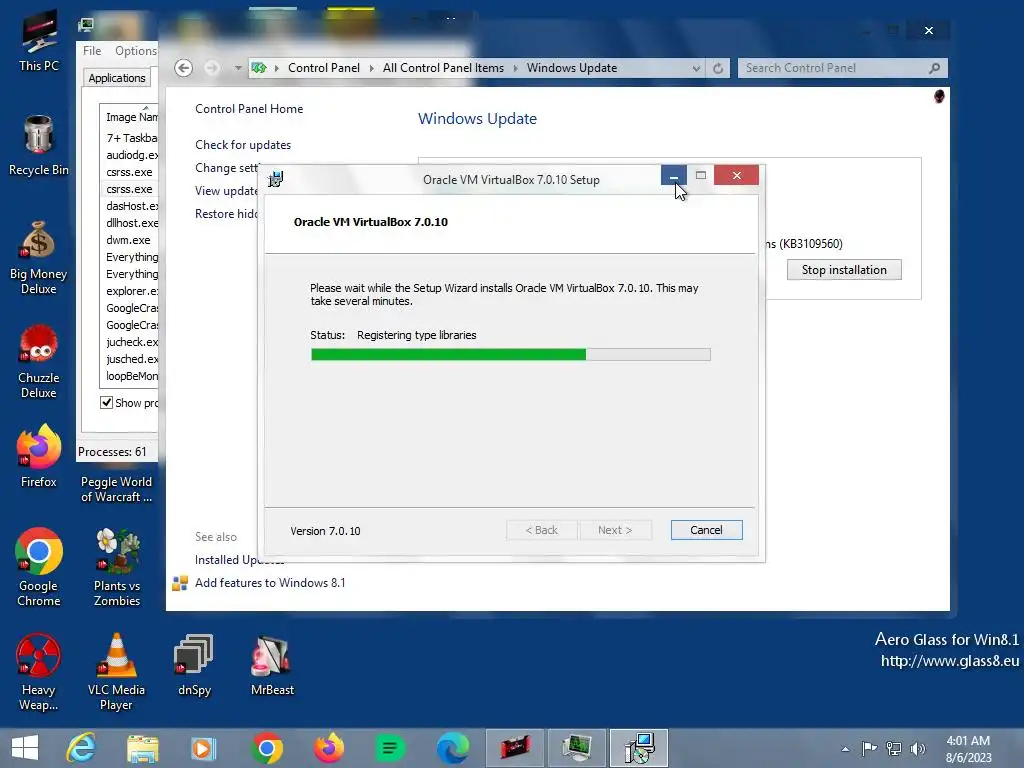The height and width of the screenshot is (768, 1024).
Task: Open Chrome from the taskbar
Action: click(266, 748)
